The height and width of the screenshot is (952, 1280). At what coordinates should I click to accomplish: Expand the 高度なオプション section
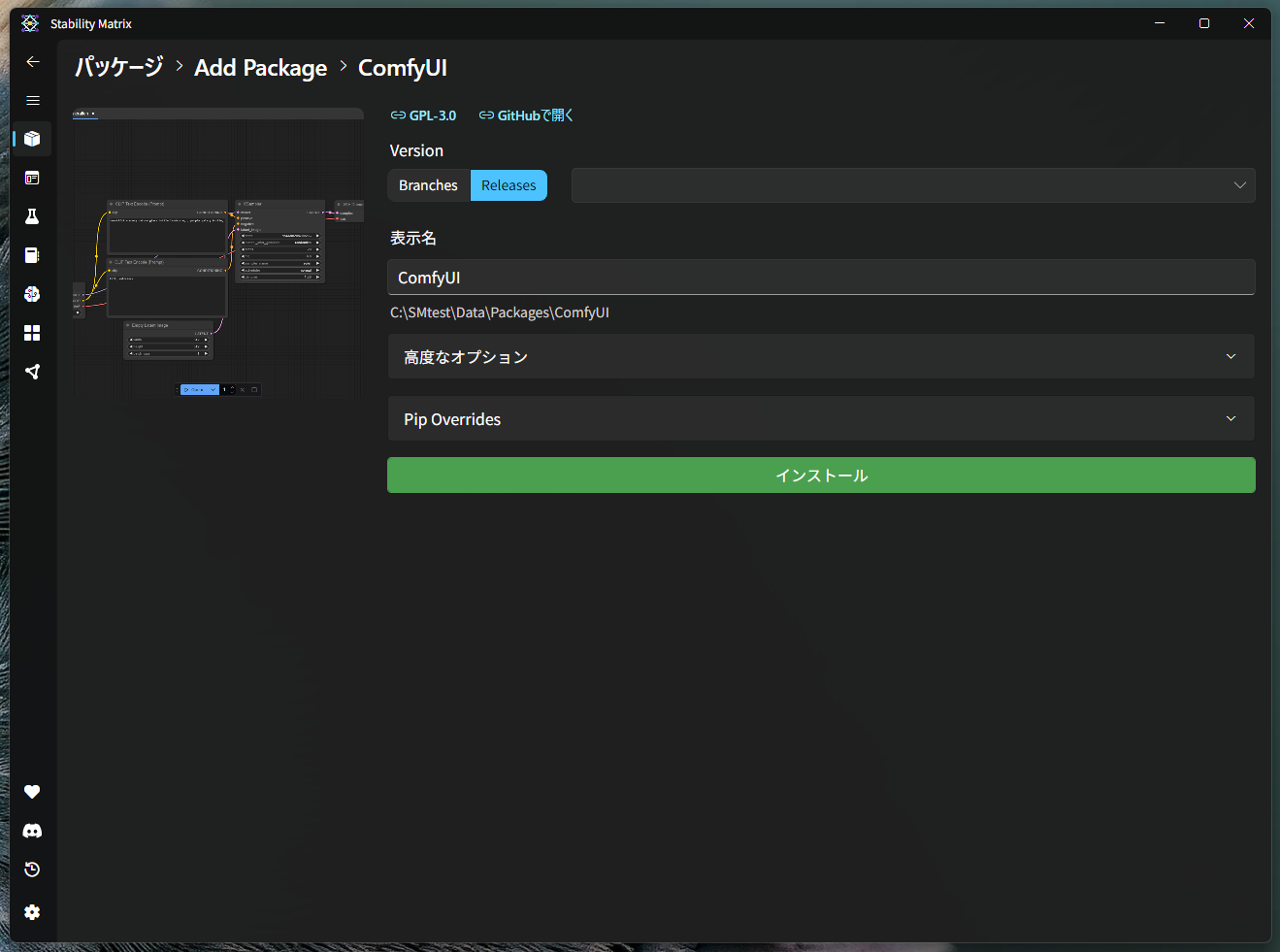tap(821, 356)
